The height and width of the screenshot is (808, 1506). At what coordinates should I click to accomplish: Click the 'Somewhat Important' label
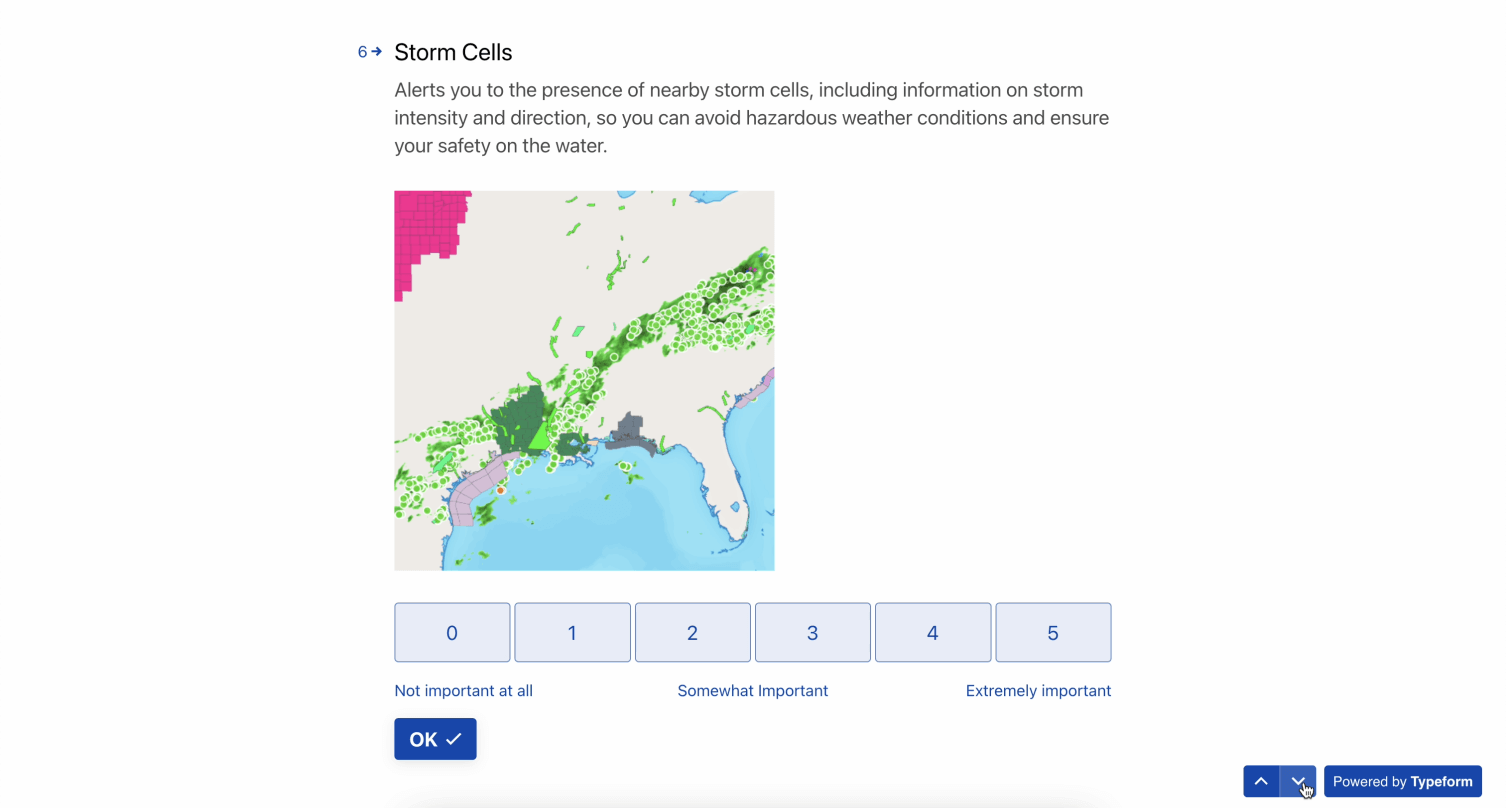pyautogui.click(x=753, y=691)
